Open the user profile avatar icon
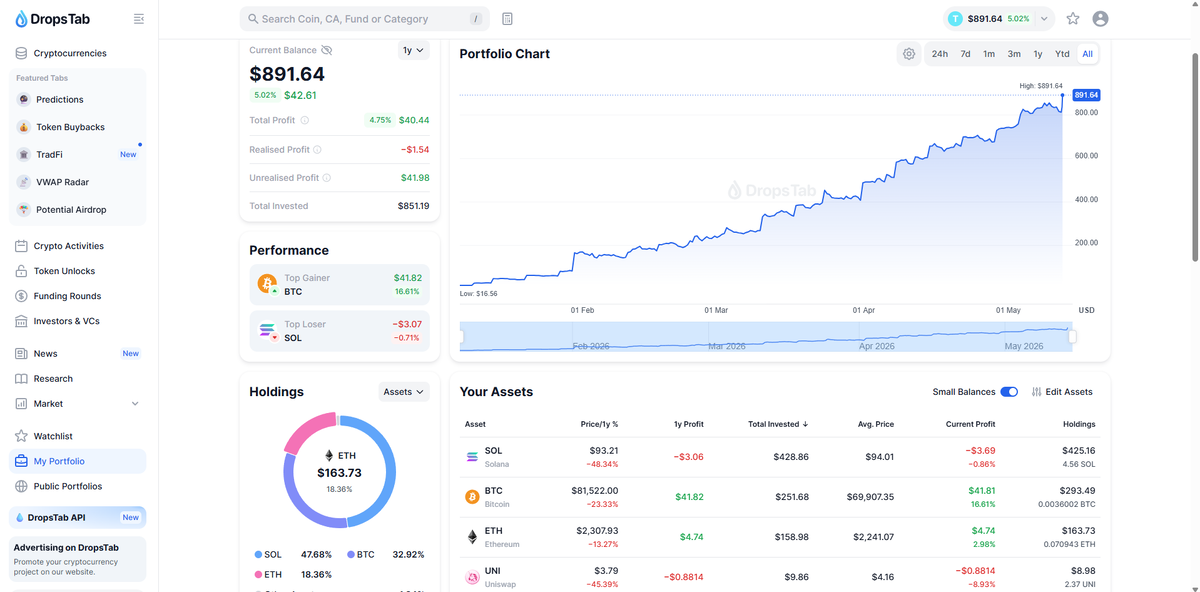1200x592 pixels. pyautogui.click(x=1101, y=19)
